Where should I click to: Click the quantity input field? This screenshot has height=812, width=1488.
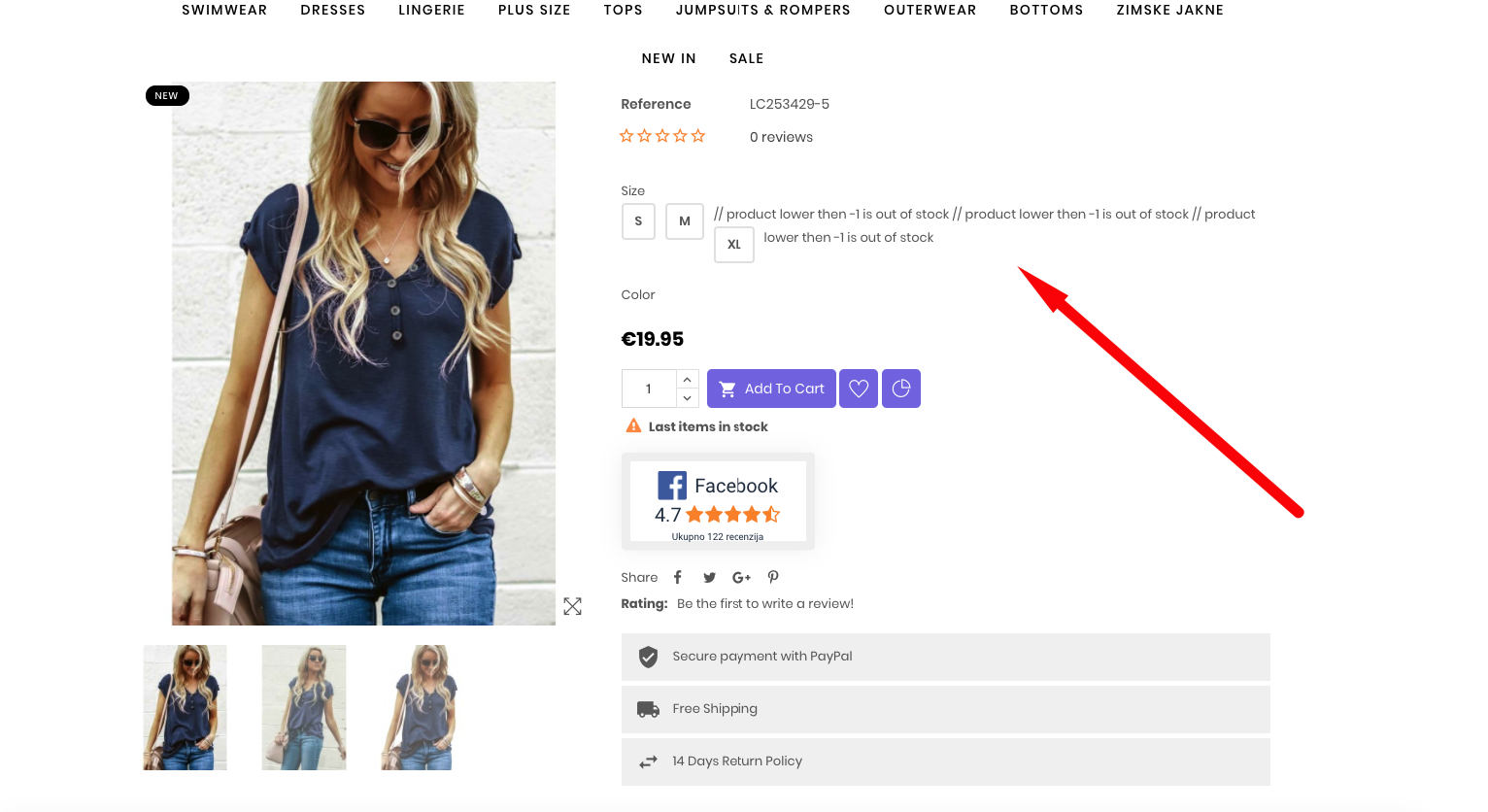pyautogui.click(x=649, y=389)
